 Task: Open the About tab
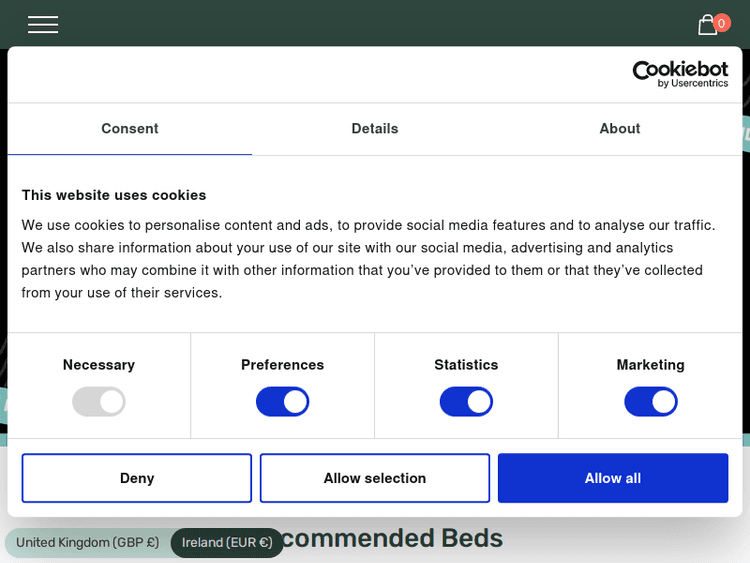[x=620, y=129]
